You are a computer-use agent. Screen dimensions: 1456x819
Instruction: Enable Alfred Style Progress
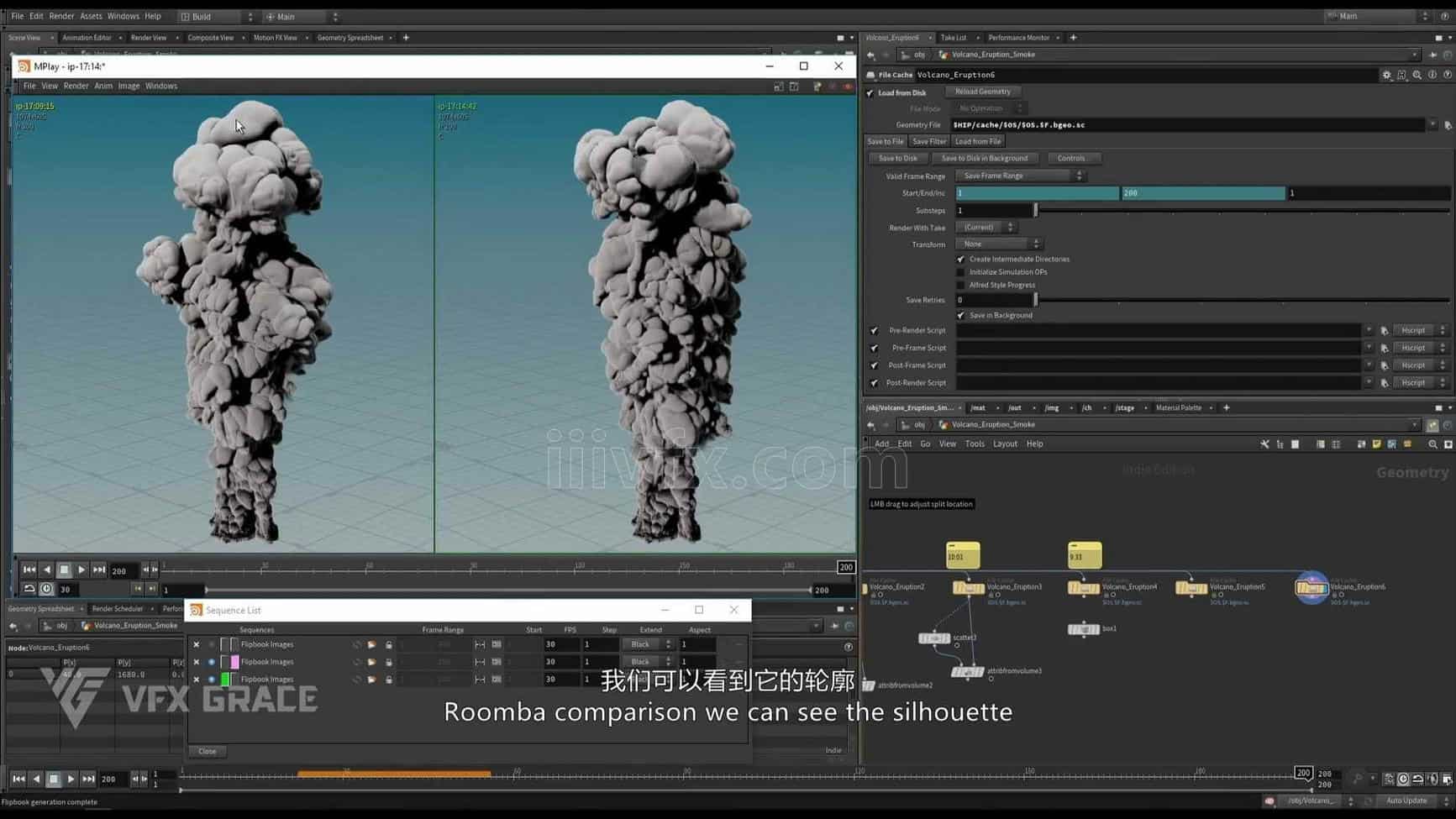click(961, 285)
